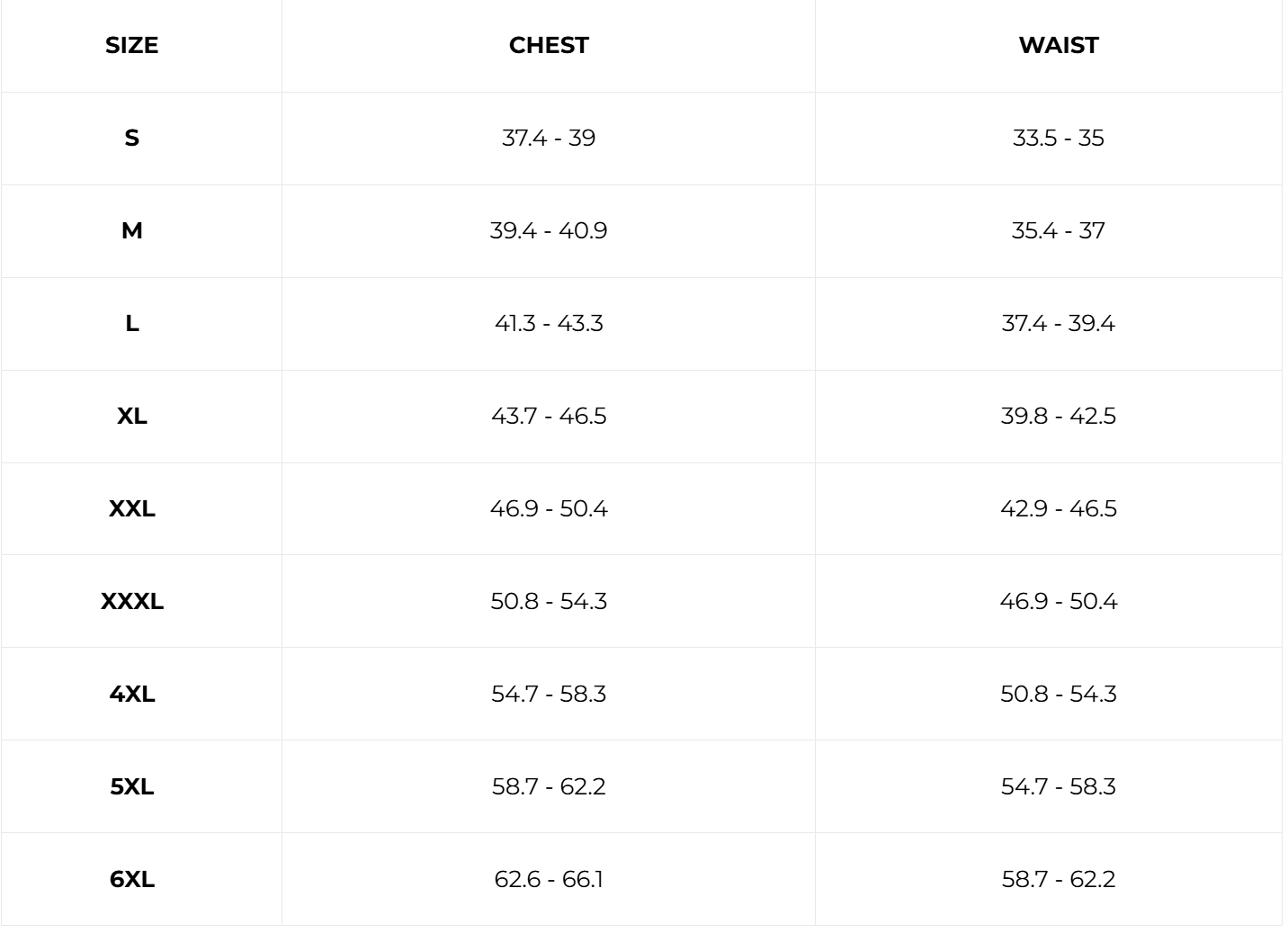The width and height of the screenshot is (1288, 933).
Task: Click XXXL waist cell 46.9 - 50.4
Action: [x=1058, y=601]
